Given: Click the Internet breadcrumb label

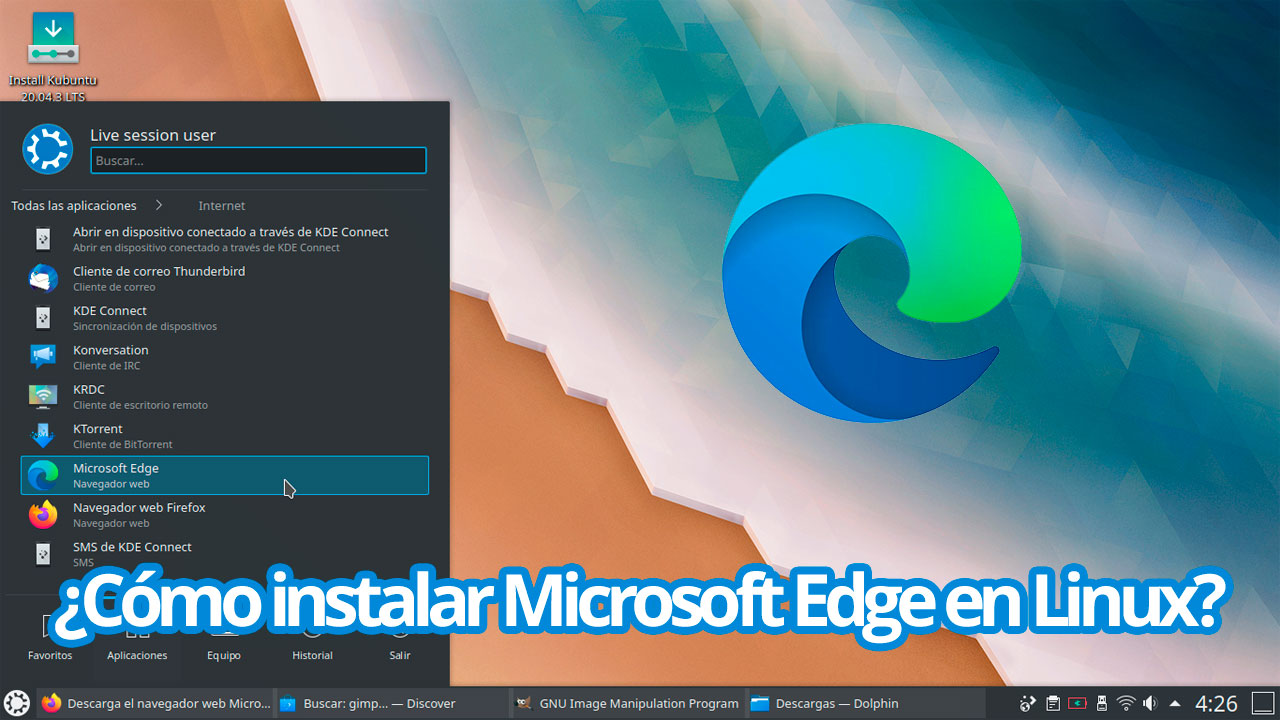Looking at the screenshot, I should pyautogui.click(x=222, y=205).
